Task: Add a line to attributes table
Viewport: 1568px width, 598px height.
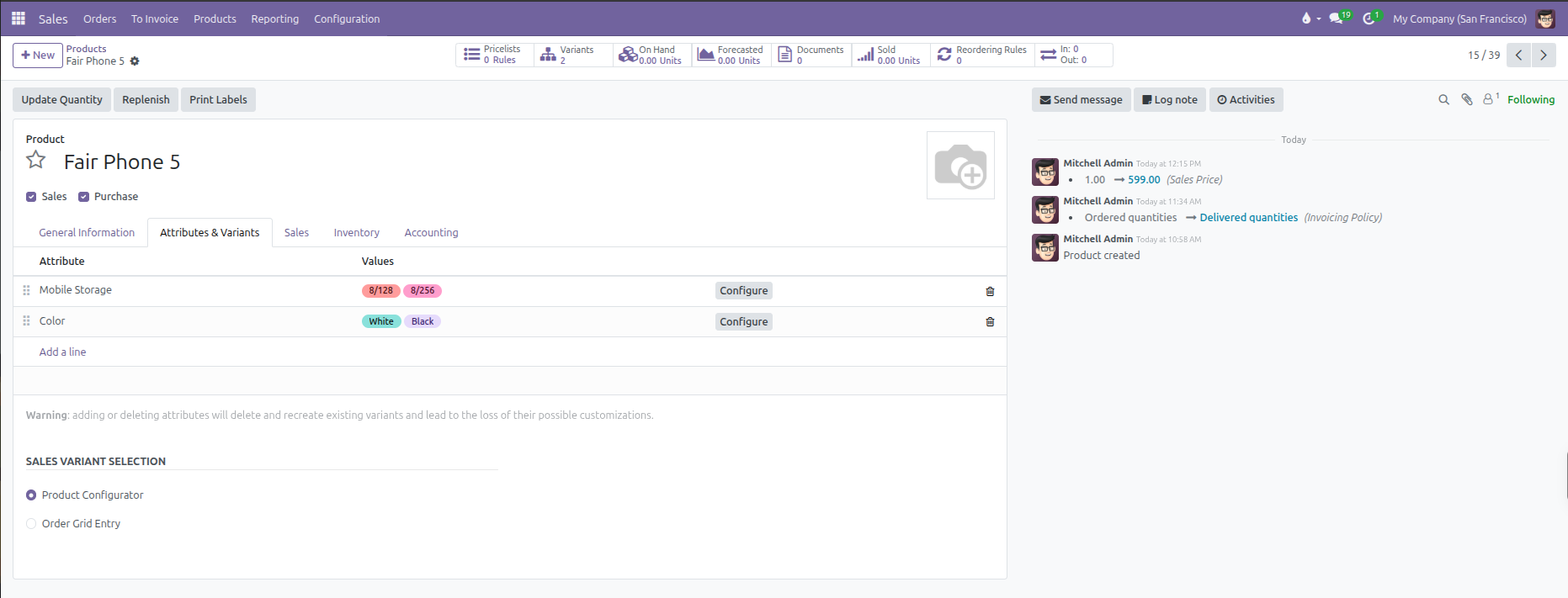Action: (62, 352)
